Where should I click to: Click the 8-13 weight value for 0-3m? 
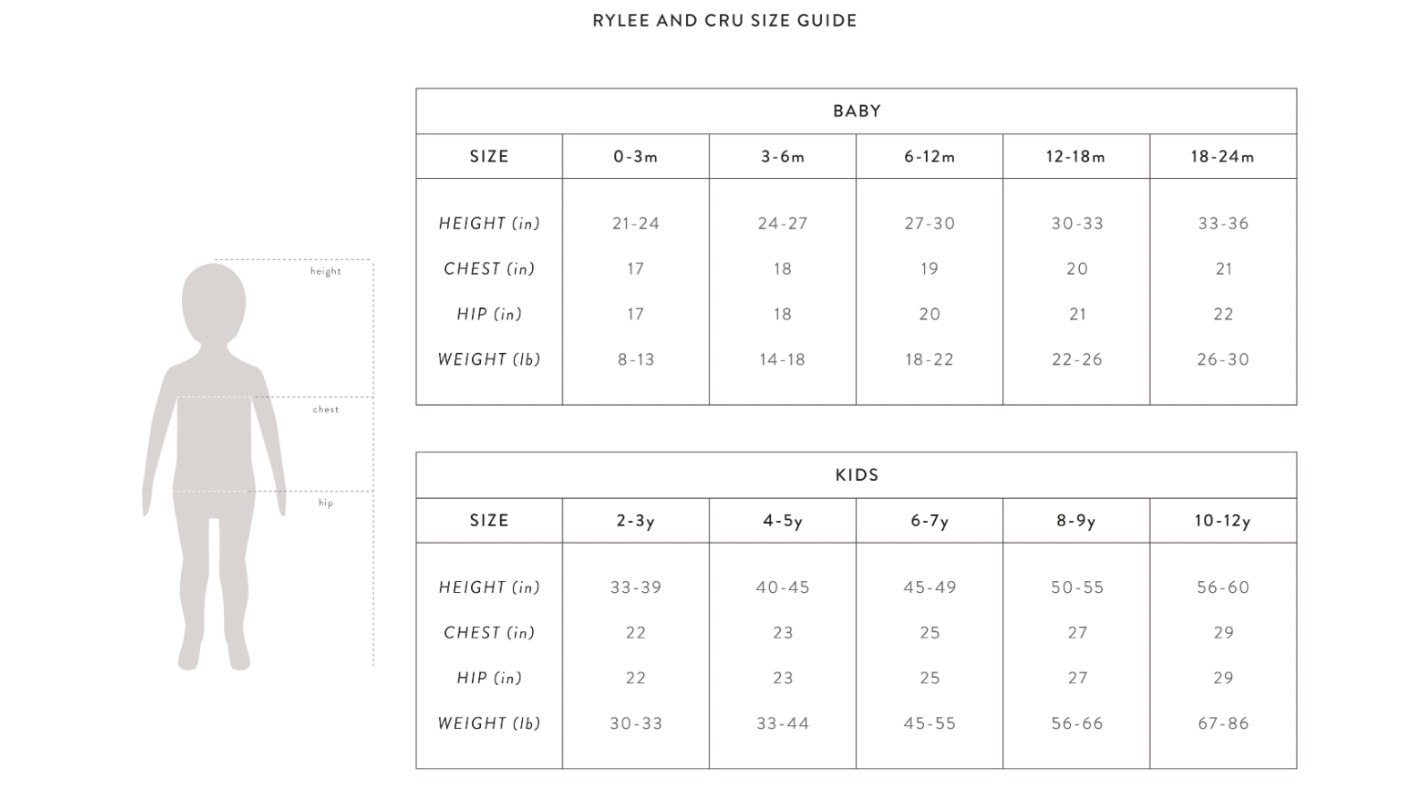point(635,360)
